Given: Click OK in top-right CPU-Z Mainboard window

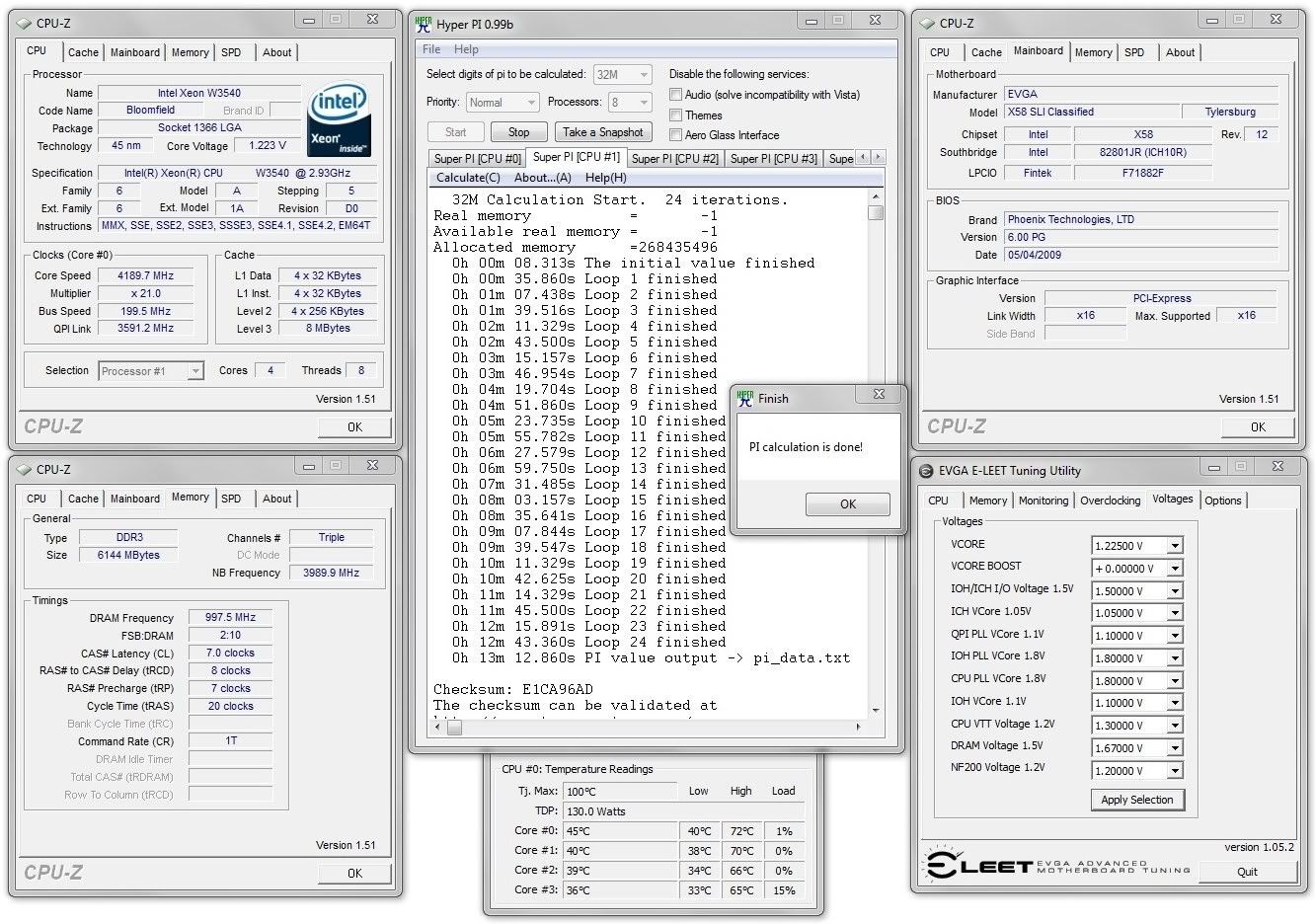Looking at the screenshot, I should (x=1258, y=427).
